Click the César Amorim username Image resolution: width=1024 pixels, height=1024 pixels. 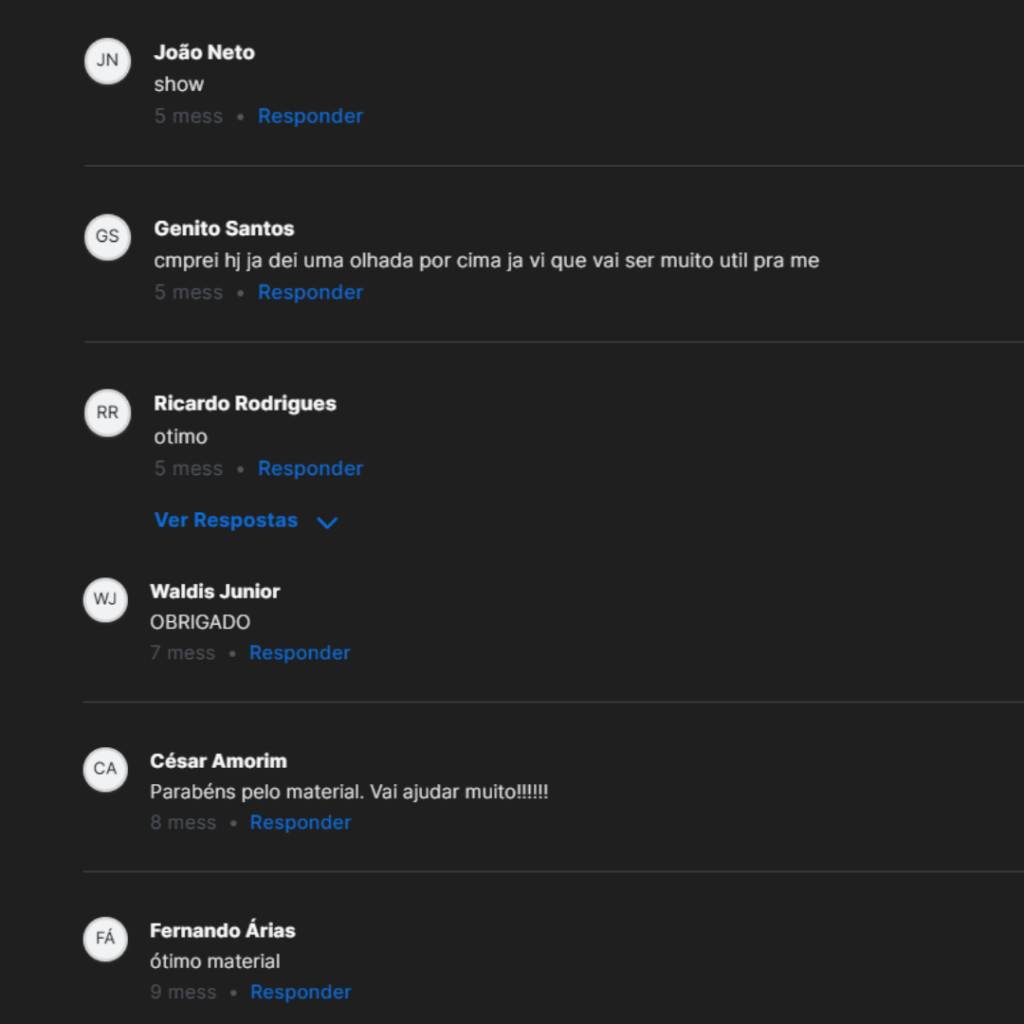218,761
